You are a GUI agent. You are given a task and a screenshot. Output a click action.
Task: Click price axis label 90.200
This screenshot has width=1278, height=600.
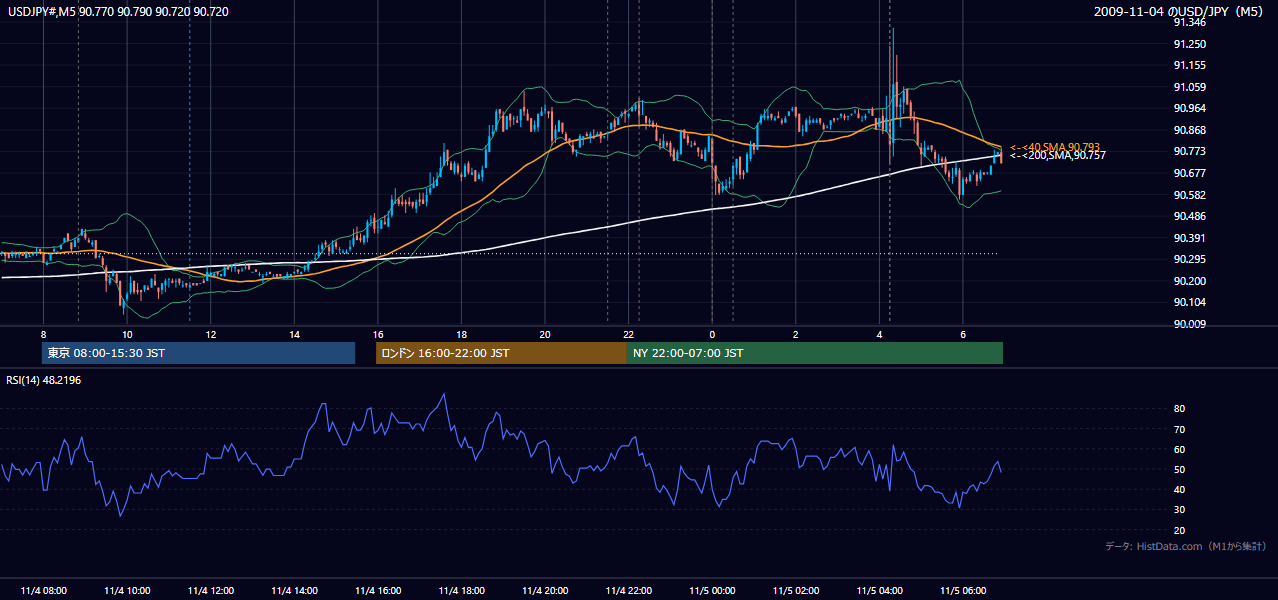click(1189, 281)
